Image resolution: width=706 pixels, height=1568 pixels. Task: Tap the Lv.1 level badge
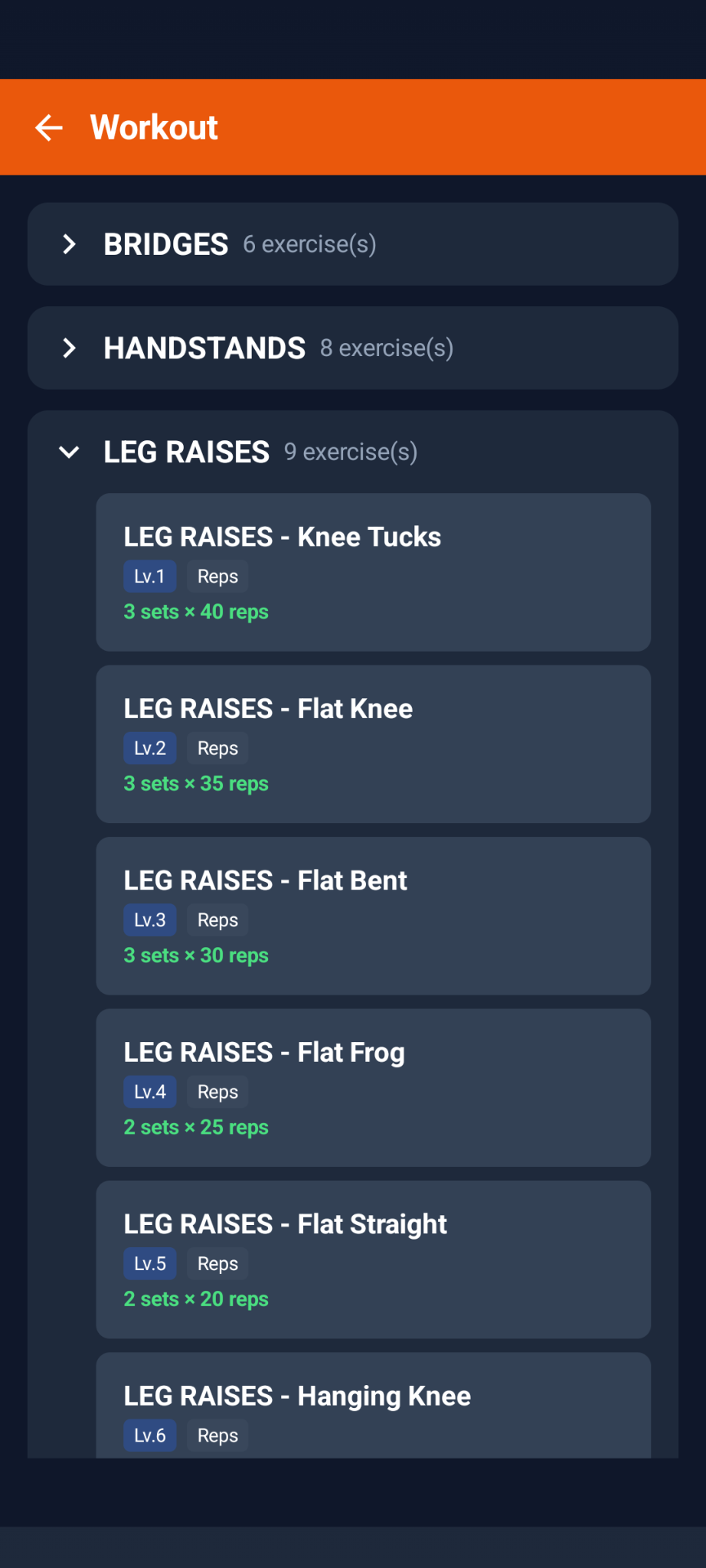coord(150,577)
